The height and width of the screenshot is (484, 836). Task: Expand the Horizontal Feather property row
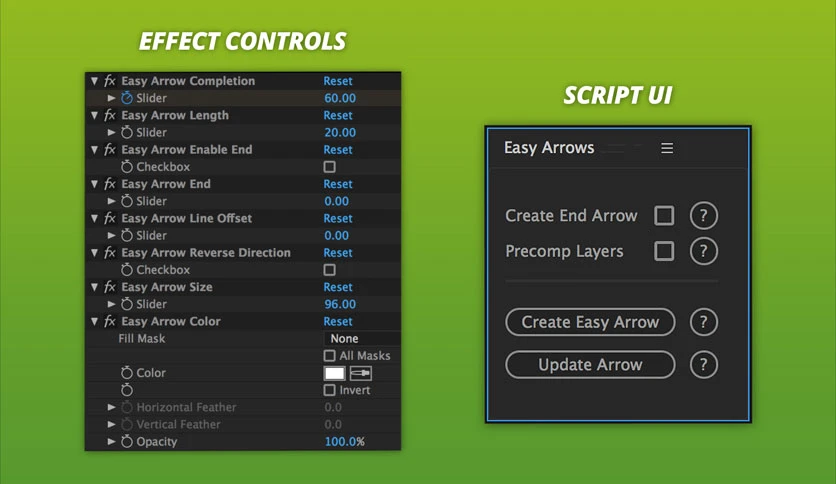[x=111, y=407]
